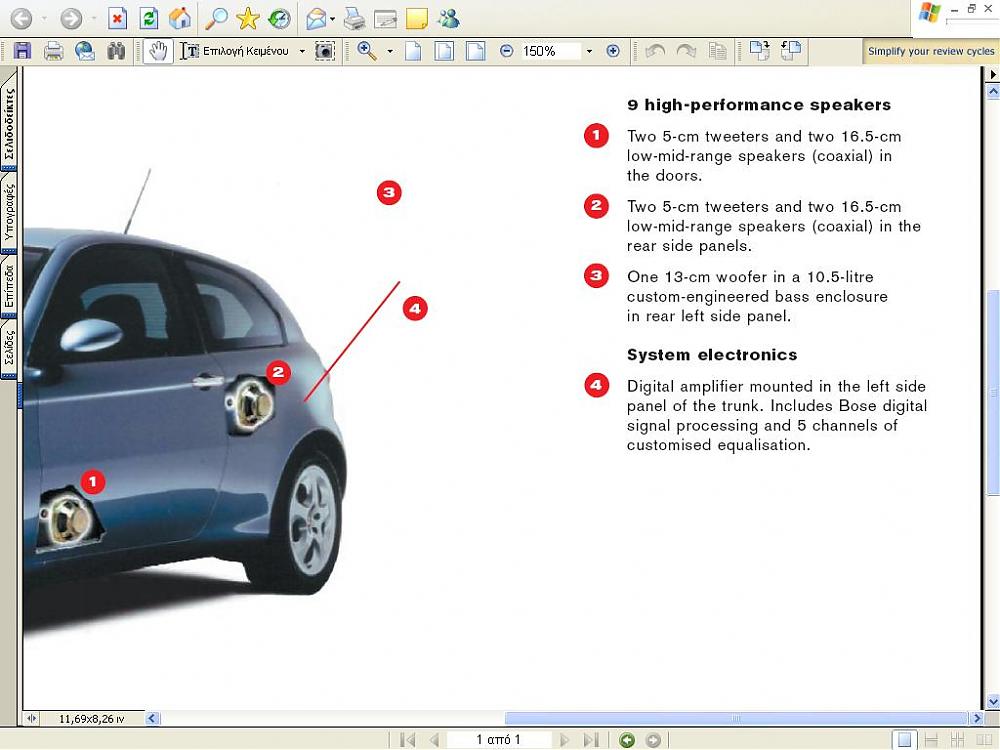This screenshot has height=750, width=1000.
Task: Toggle the navigation pane splitter button
Action: pyautogui.click(x=31, y=719)
